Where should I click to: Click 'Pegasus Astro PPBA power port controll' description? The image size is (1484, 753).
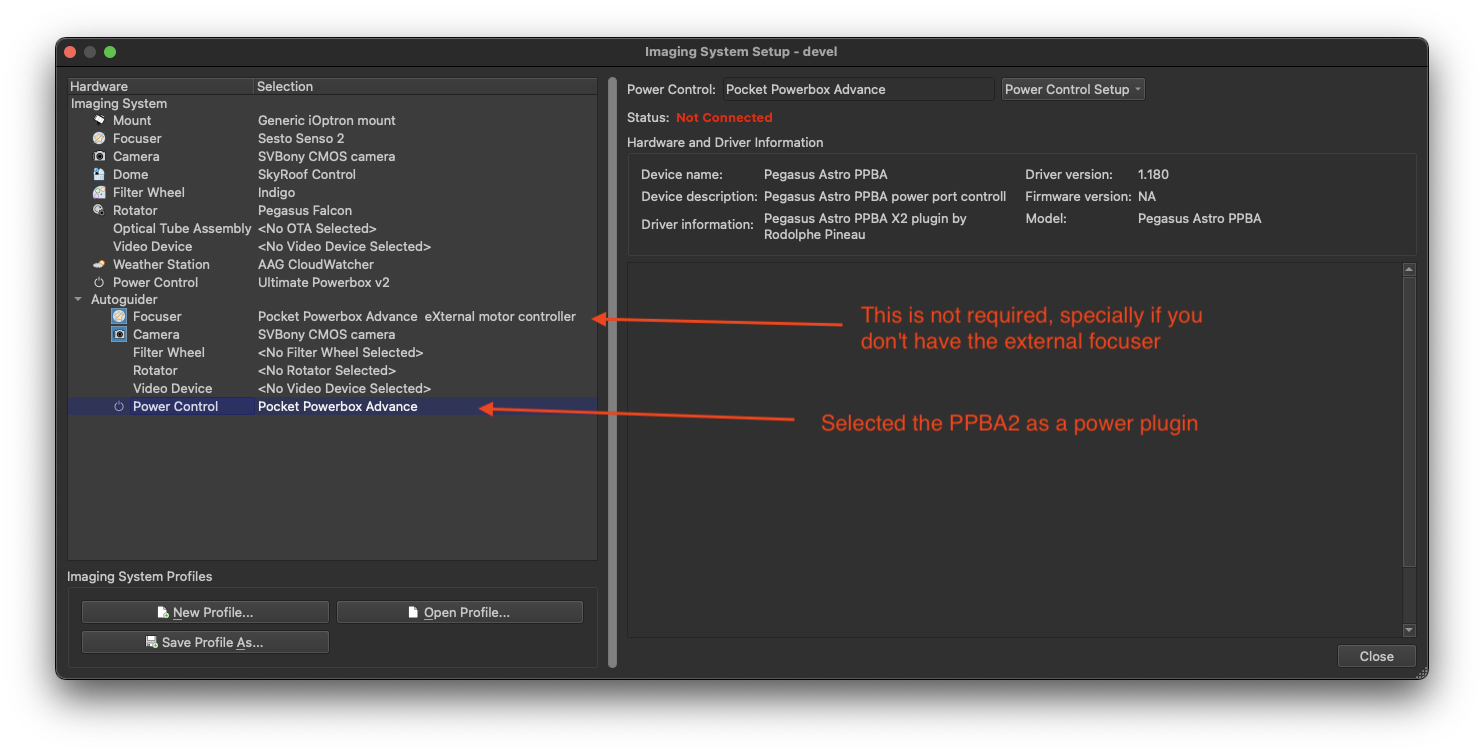click(885, 196)
